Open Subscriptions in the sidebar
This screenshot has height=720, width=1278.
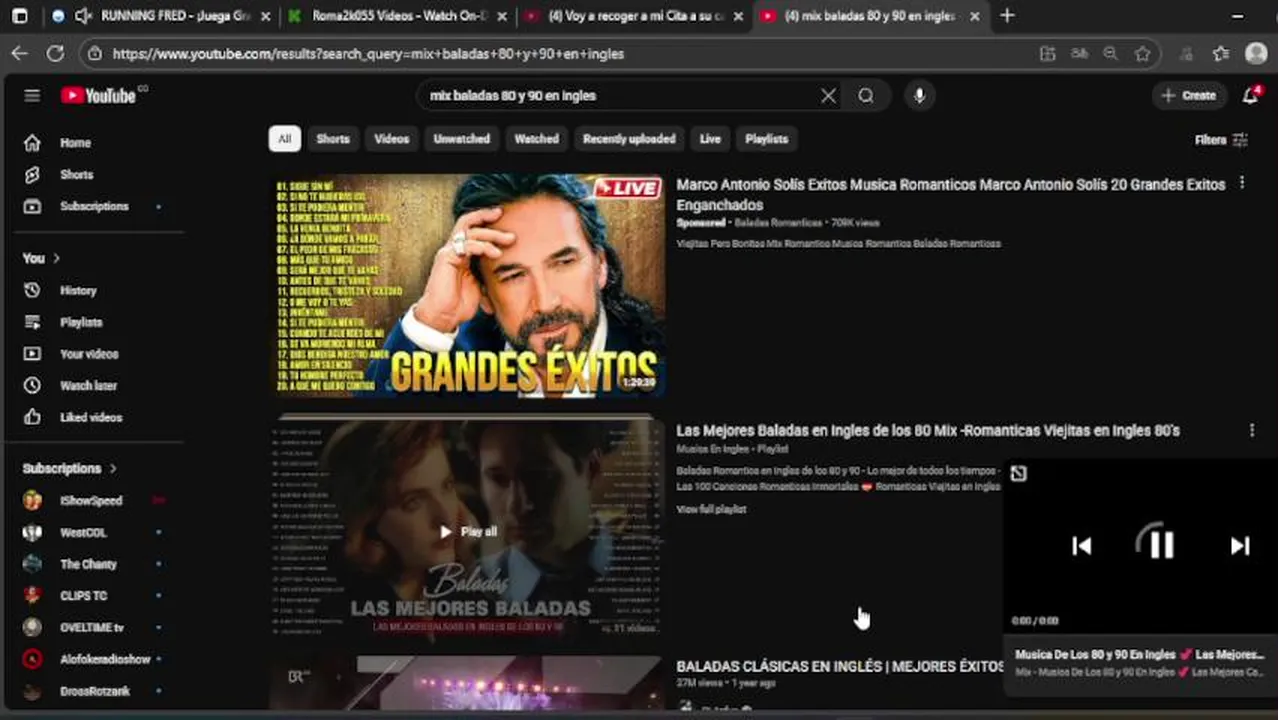[94, 206]
